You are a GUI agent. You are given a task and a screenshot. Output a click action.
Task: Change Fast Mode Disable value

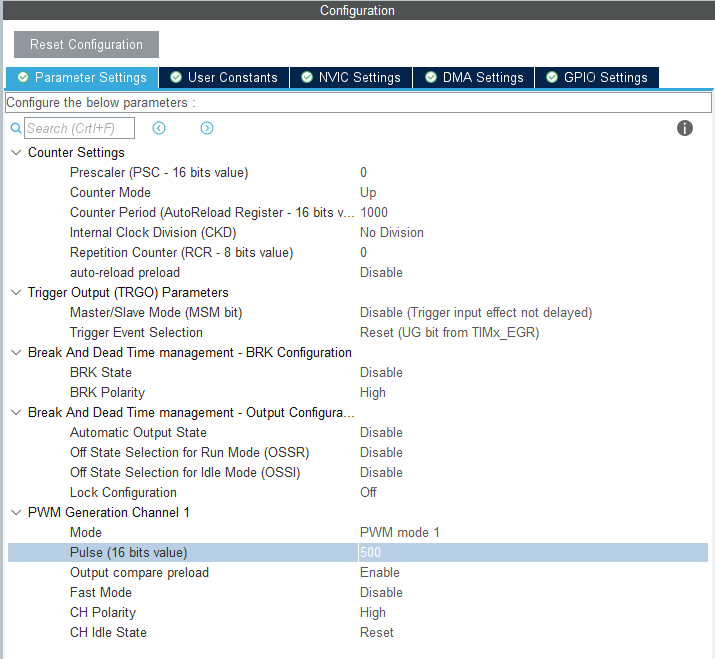tap(381, 592)
